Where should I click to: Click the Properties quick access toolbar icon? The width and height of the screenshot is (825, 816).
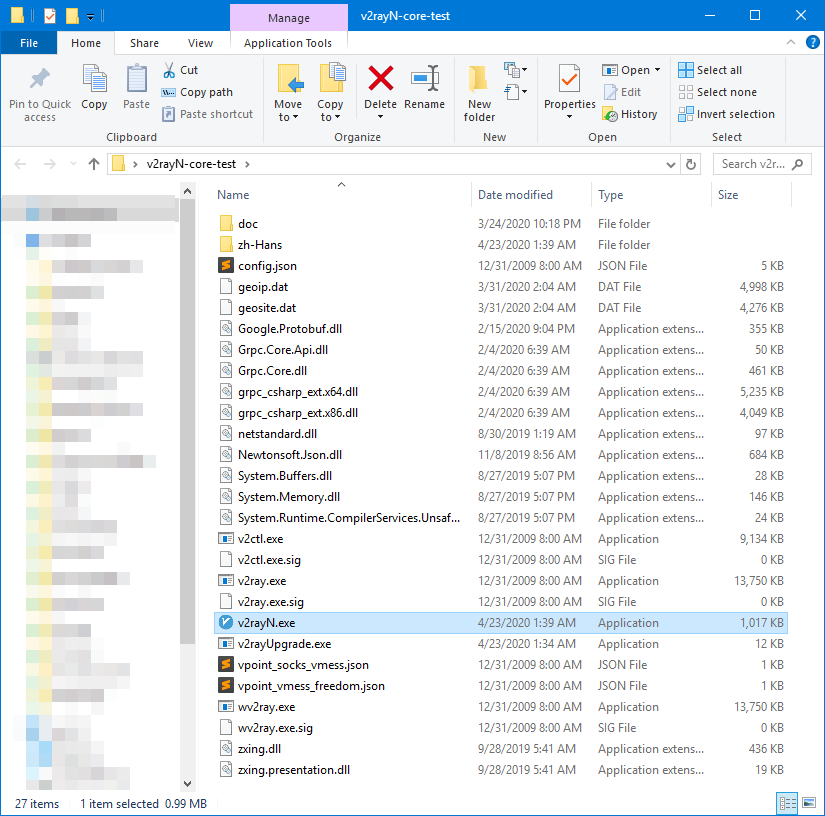point(50,16)
